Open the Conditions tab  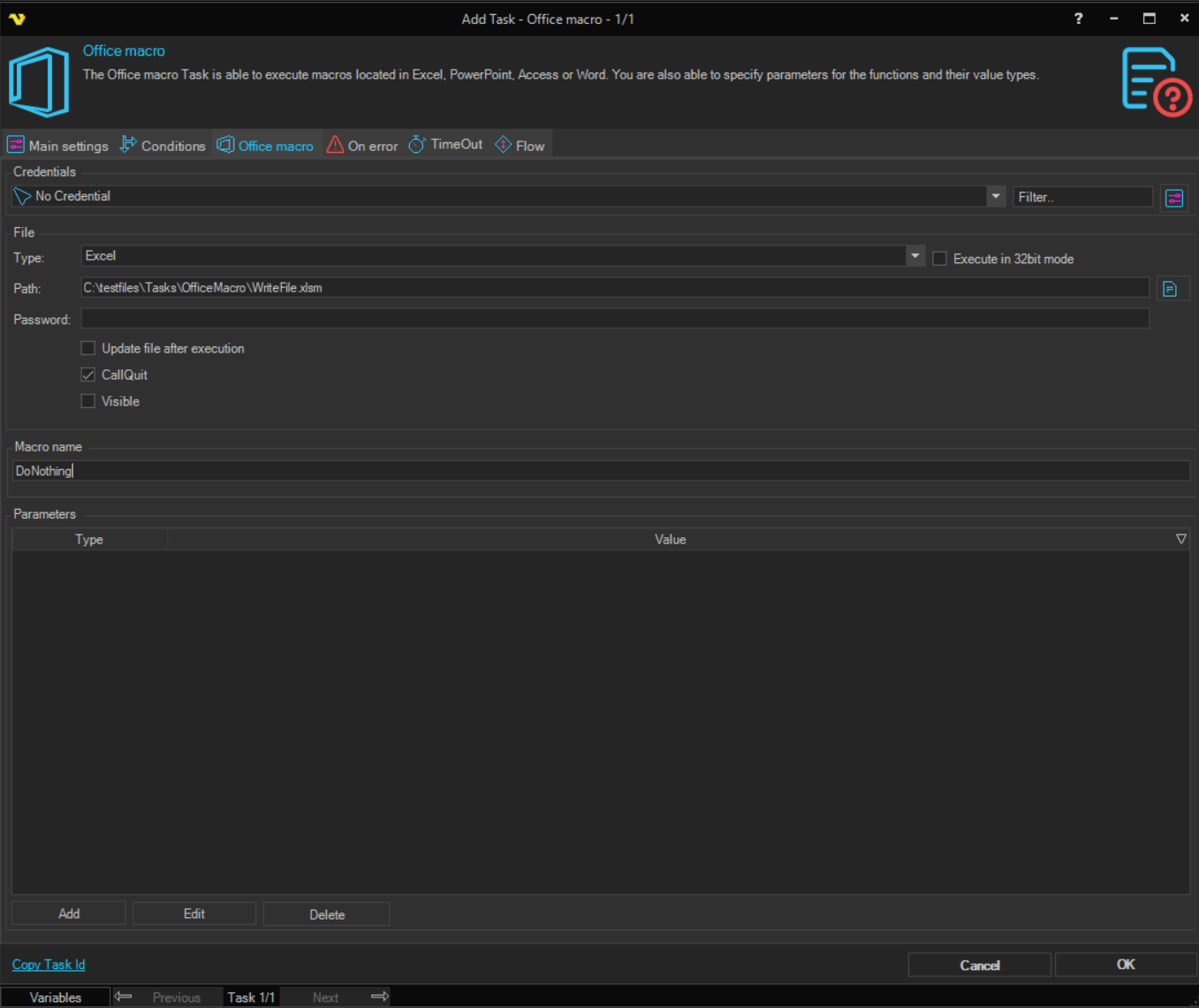[x=163, y=146]
